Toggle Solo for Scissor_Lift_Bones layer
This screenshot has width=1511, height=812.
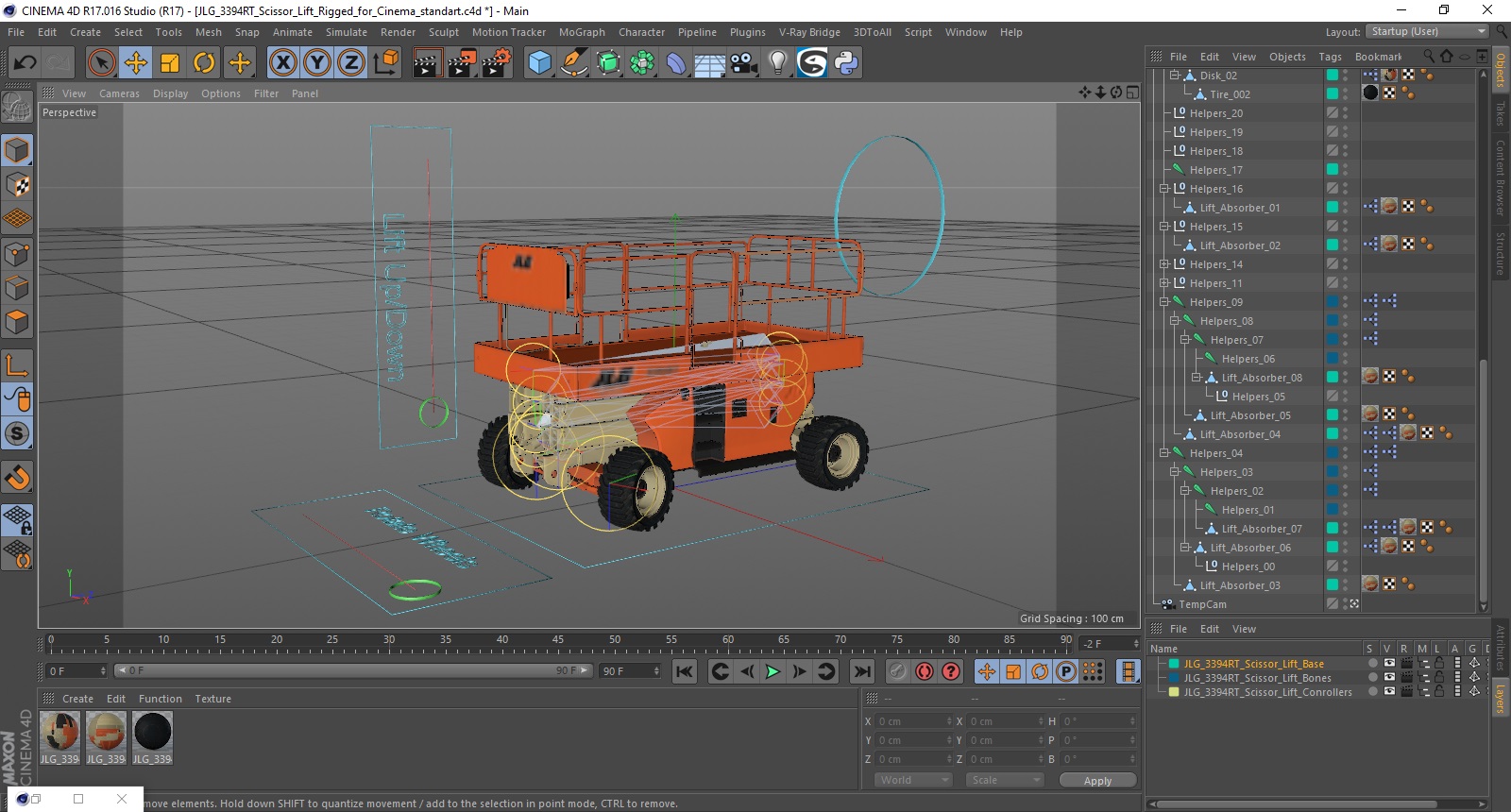click(x=1372, y=678)
